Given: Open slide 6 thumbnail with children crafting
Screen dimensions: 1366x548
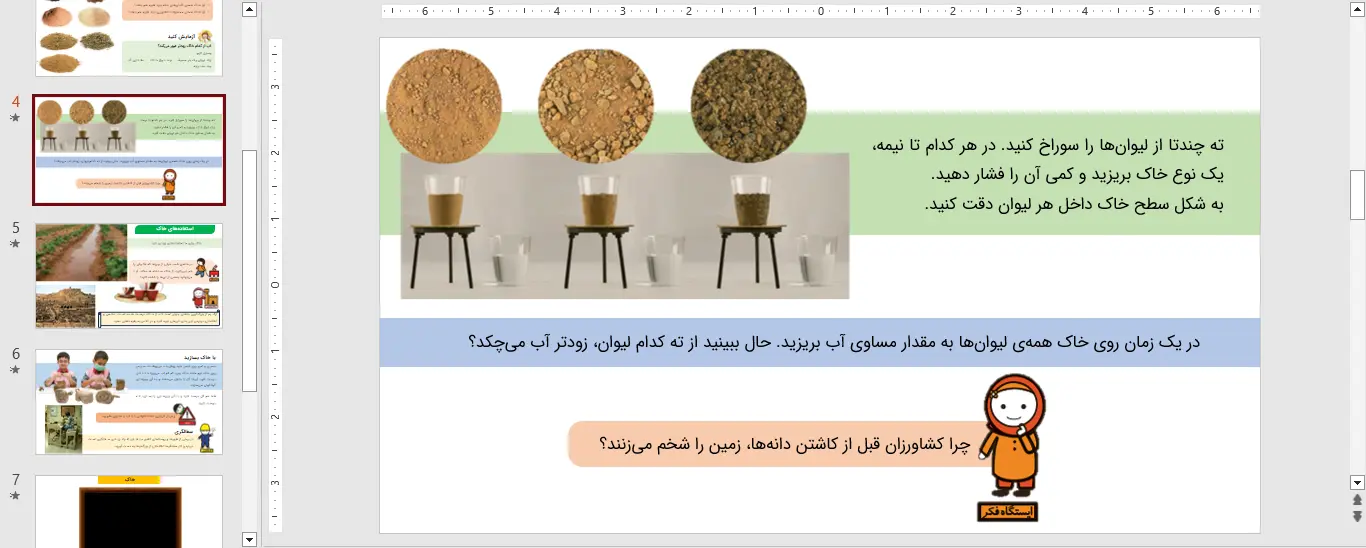Looking at the screenshot, I should [129, 402].
